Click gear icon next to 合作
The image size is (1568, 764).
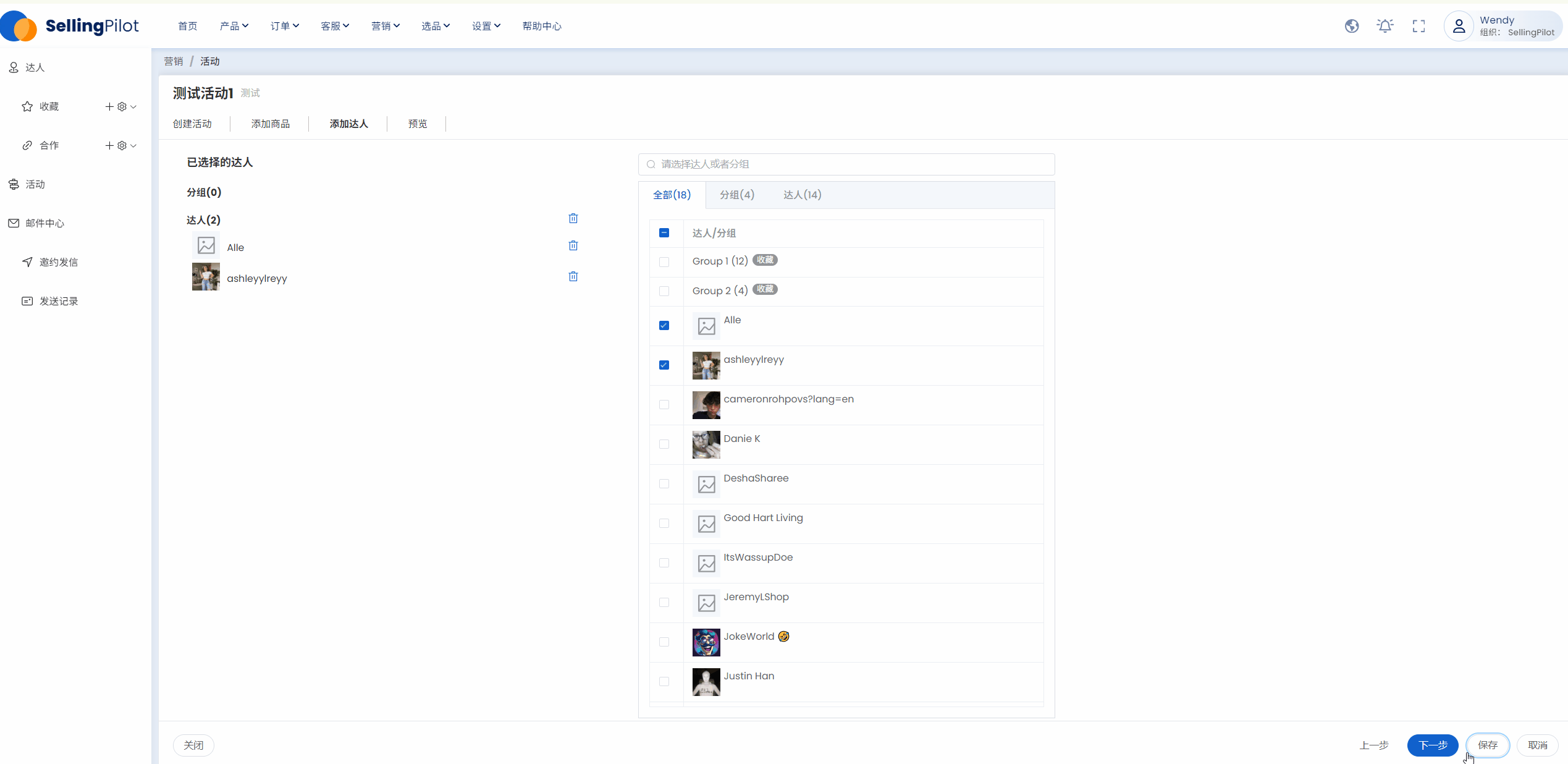coord(122,146)
